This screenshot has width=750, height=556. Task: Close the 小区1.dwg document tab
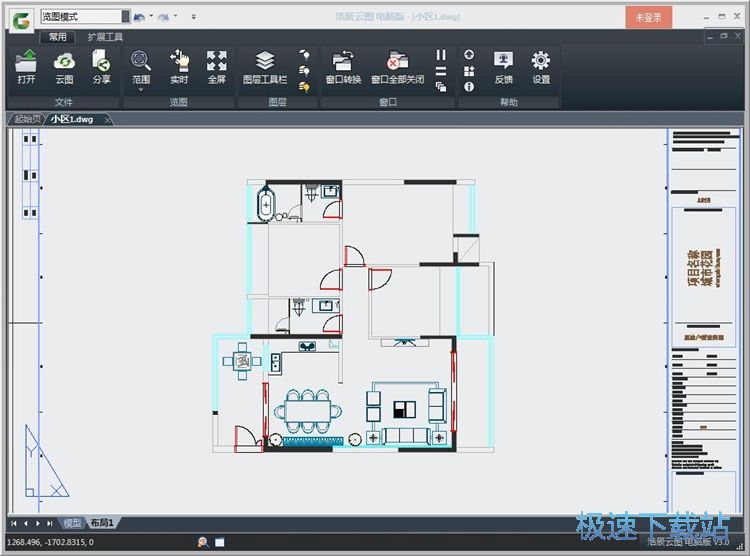tap(109, 120)
